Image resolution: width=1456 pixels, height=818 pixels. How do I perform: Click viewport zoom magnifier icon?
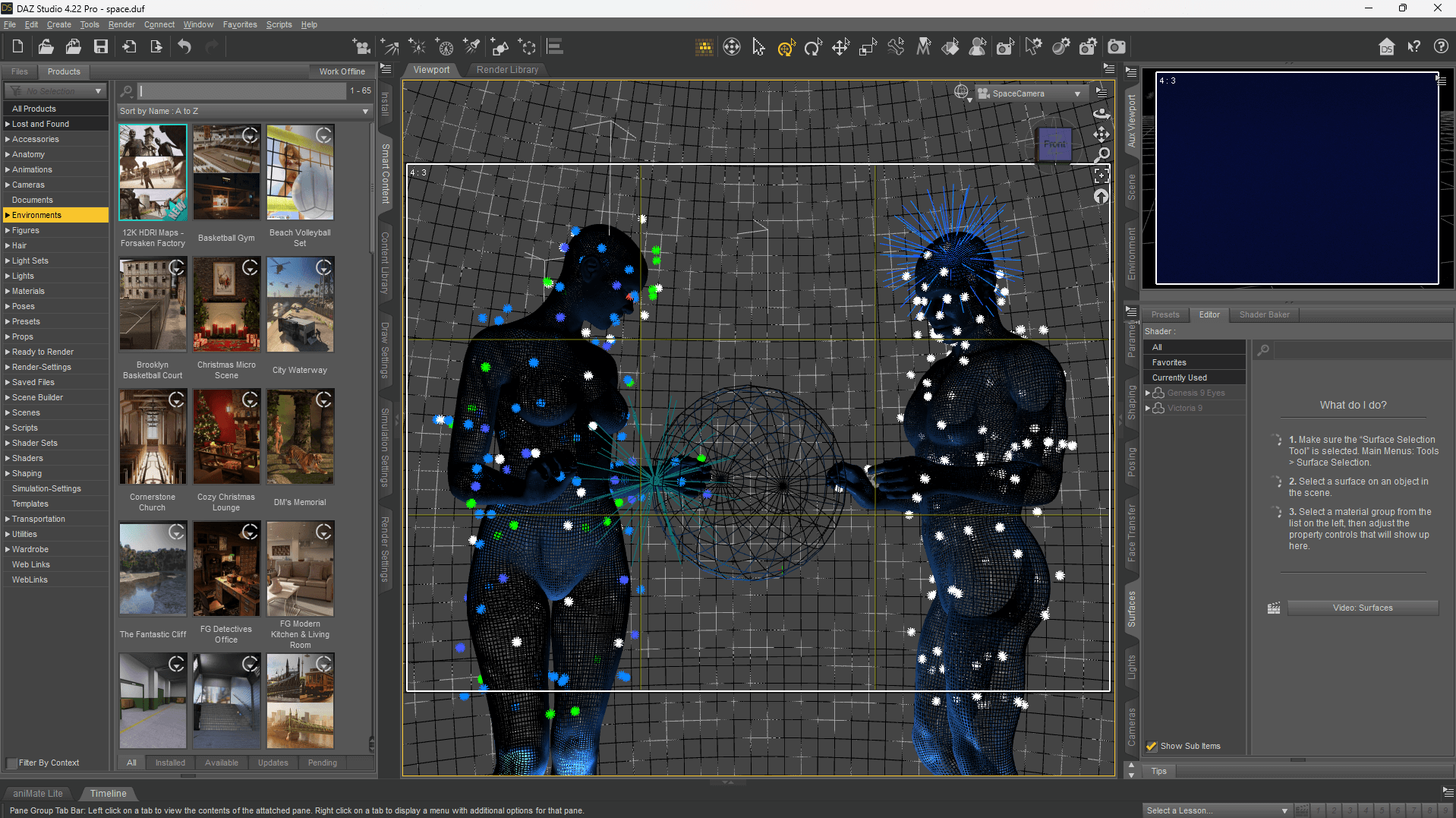coord(1101,155)
